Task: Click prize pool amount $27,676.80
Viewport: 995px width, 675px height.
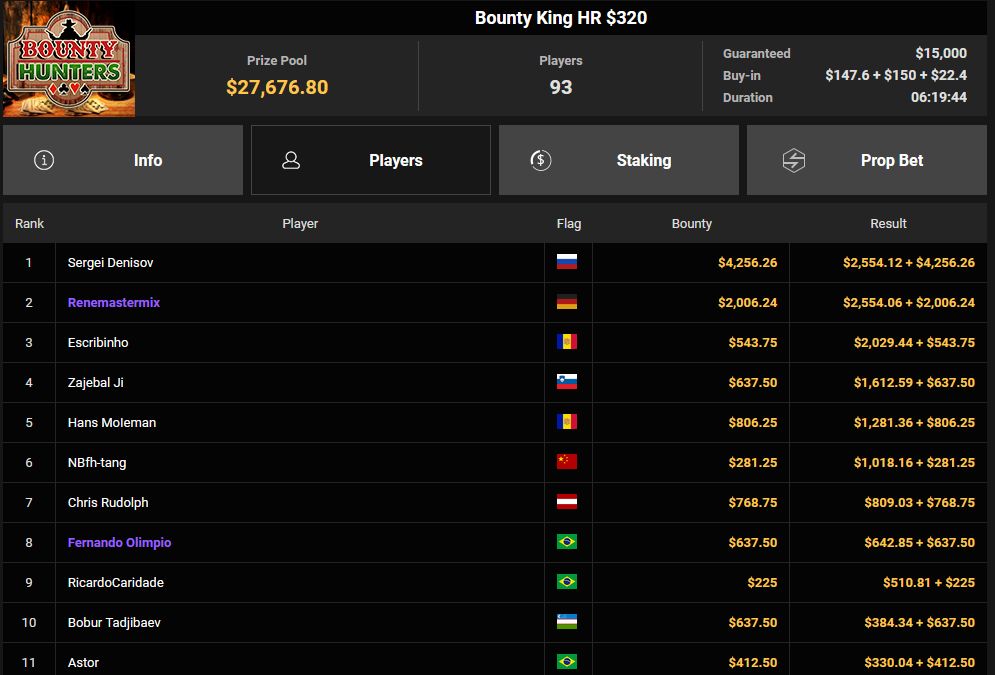Action: click(277, 87)
